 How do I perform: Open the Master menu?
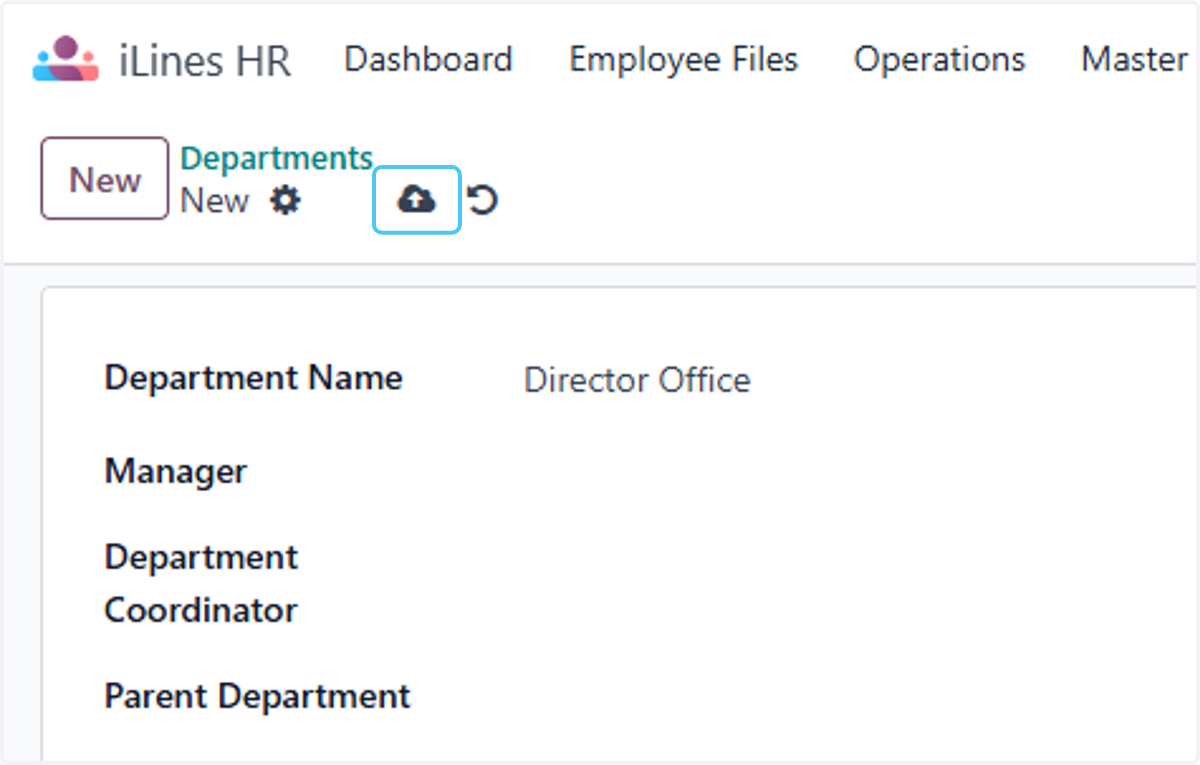pos(1134,59)
